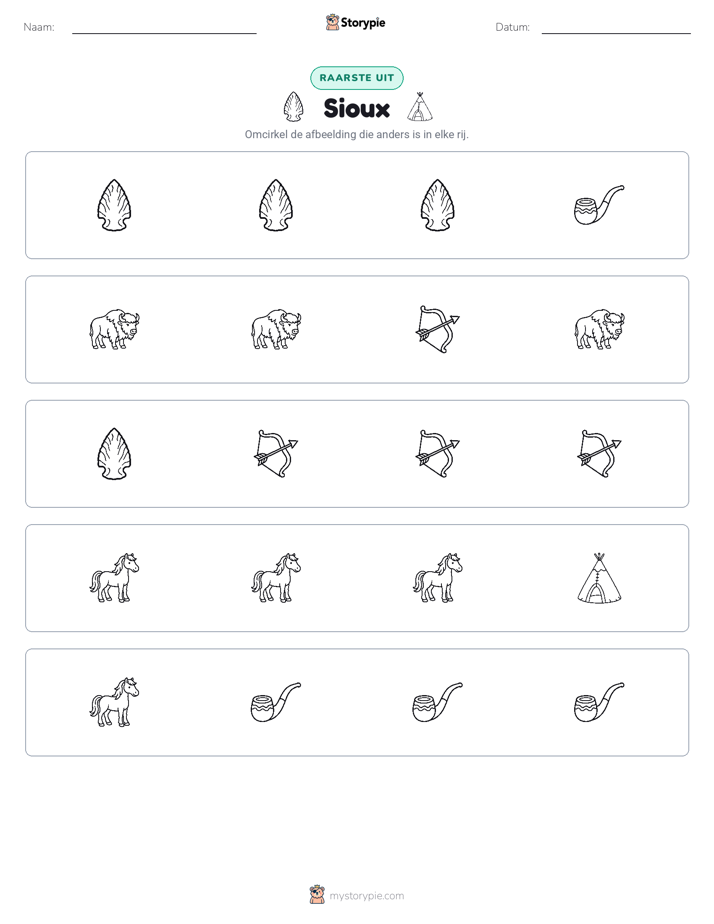Click the tipi icon beside Sioux title
714x924 pixels.
click(420, 107)
